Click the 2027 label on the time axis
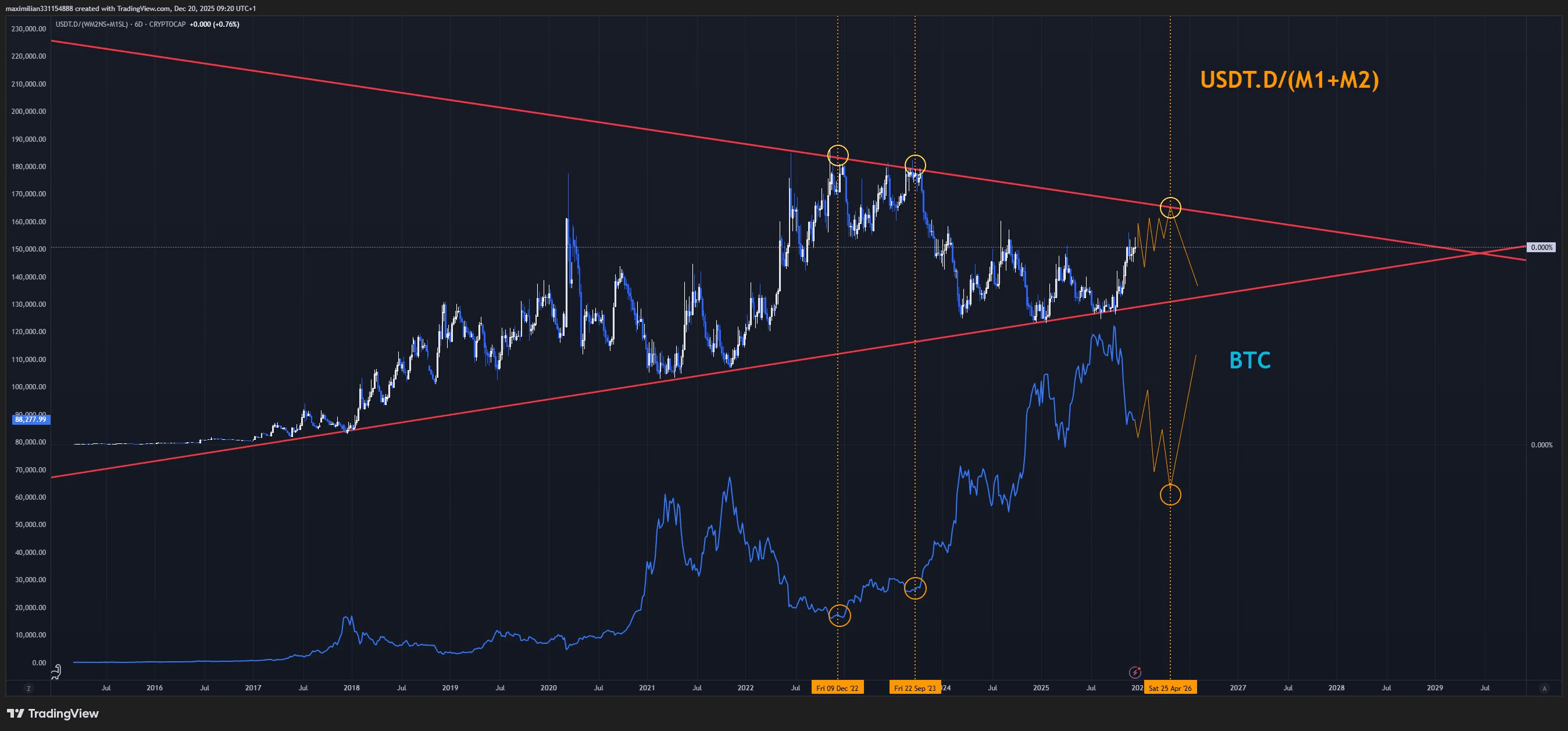 pos(1237,689)
